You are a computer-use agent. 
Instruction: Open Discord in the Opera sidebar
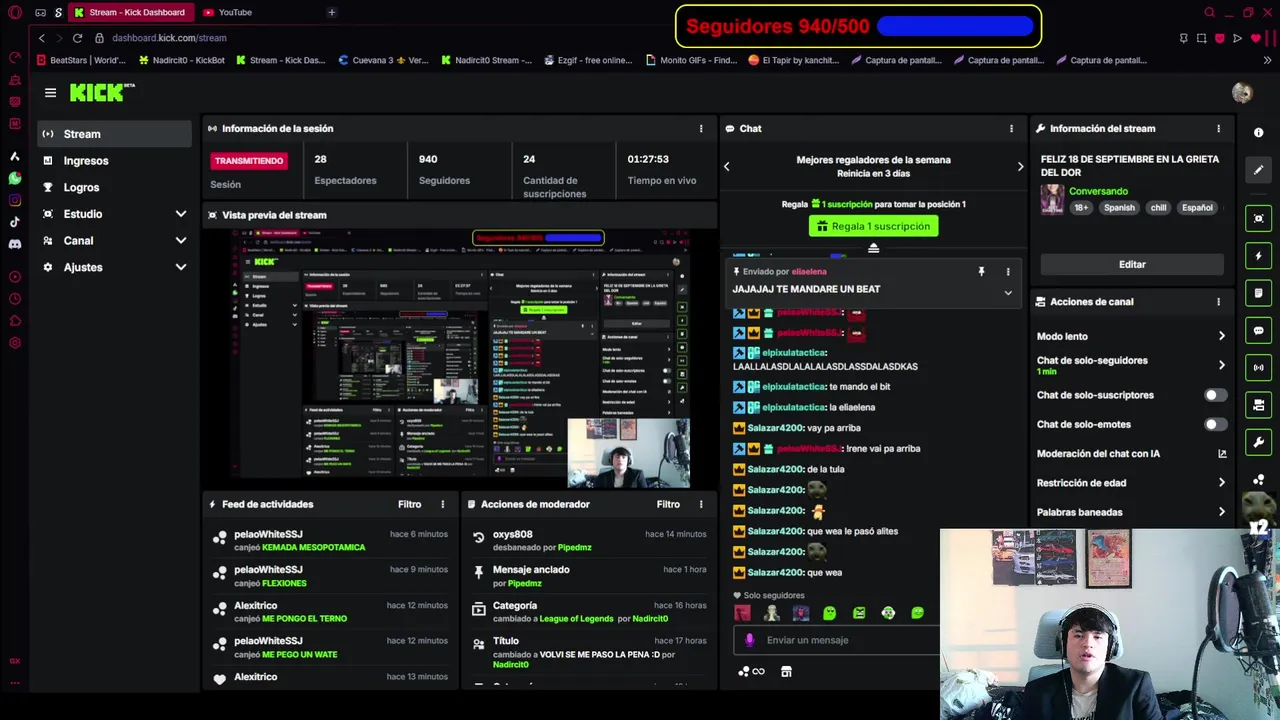(x=15, y=244)
